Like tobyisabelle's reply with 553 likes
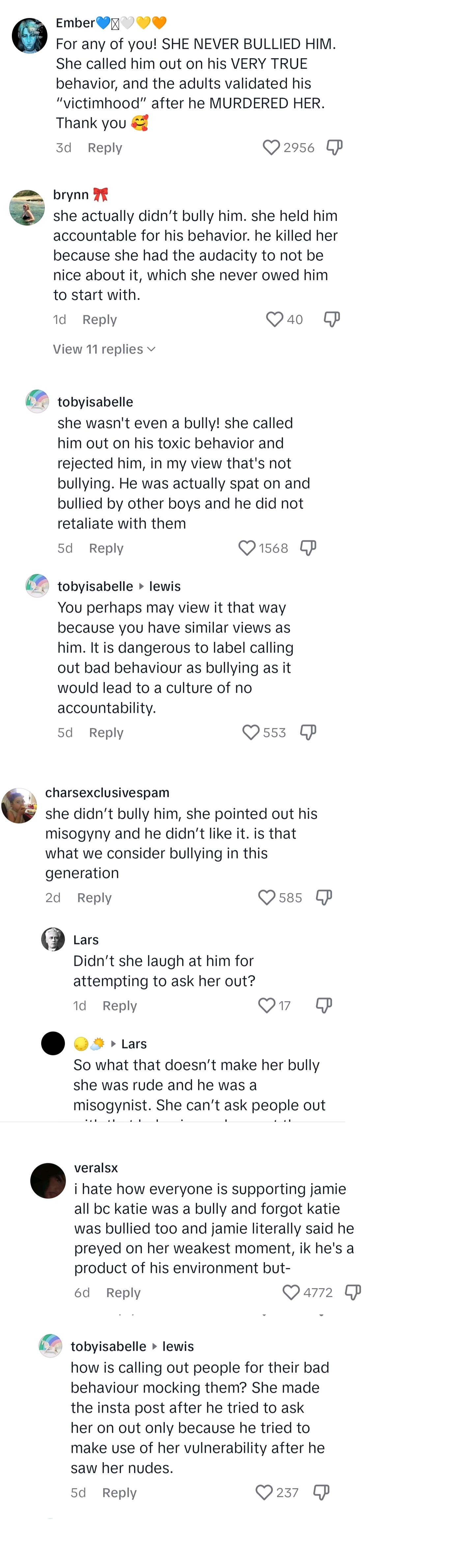Viewport: 454px width, 1568px height. pos(251,732)
